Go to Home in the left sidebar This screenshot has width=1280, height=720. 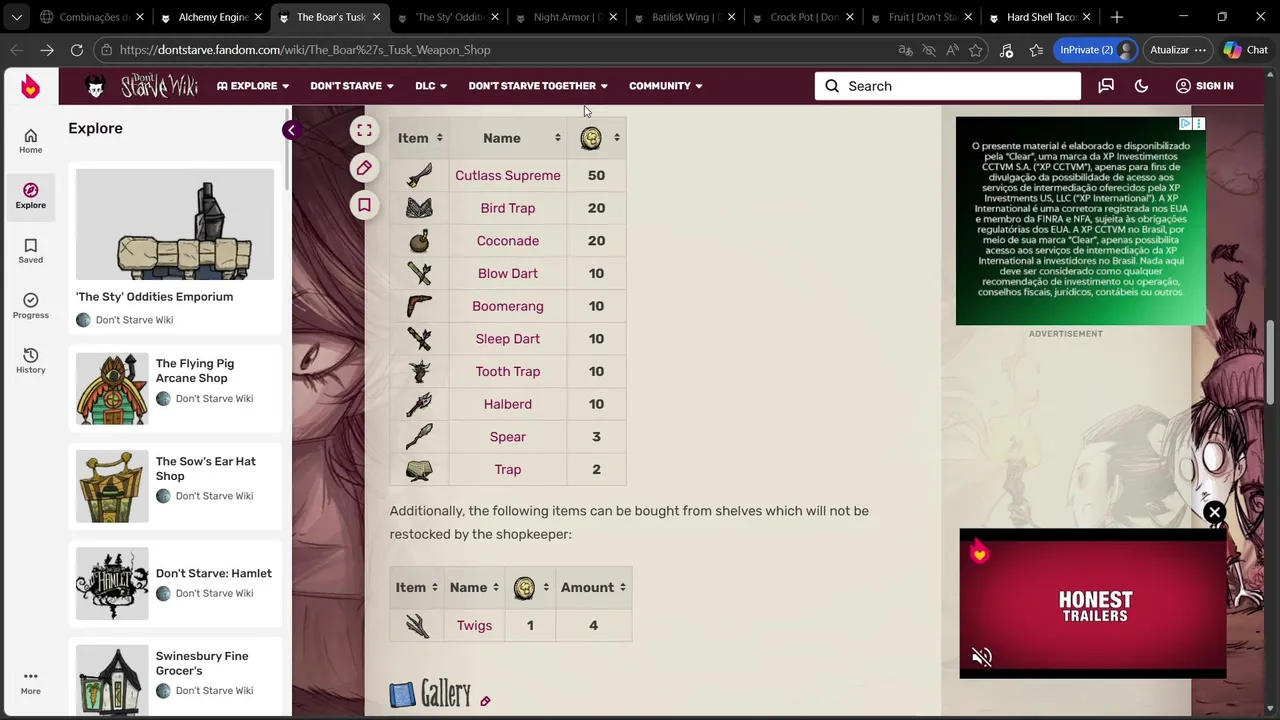coord(30,141)
